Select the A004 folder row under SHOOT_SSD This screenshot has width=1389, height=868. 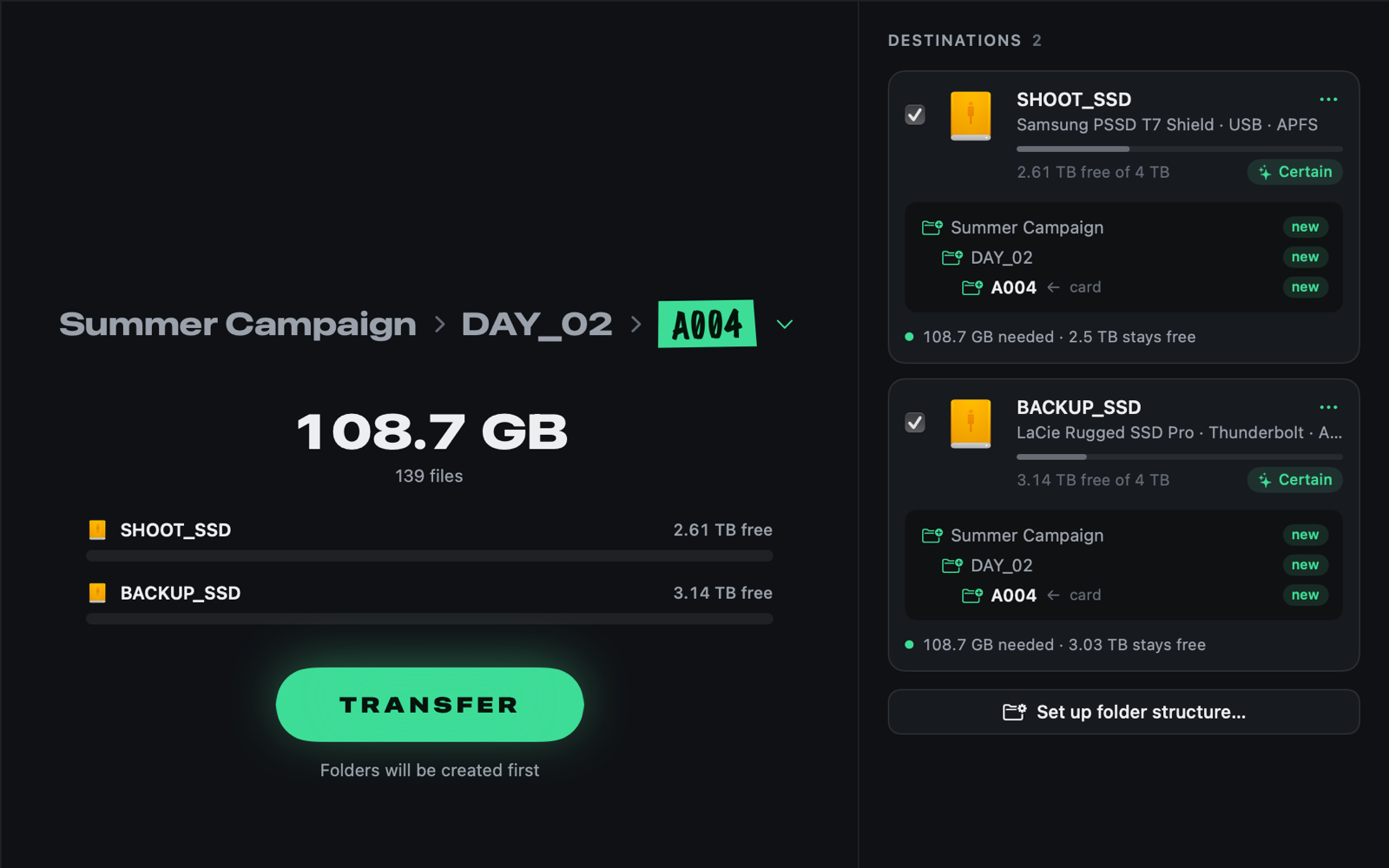tap(1123, 287)
